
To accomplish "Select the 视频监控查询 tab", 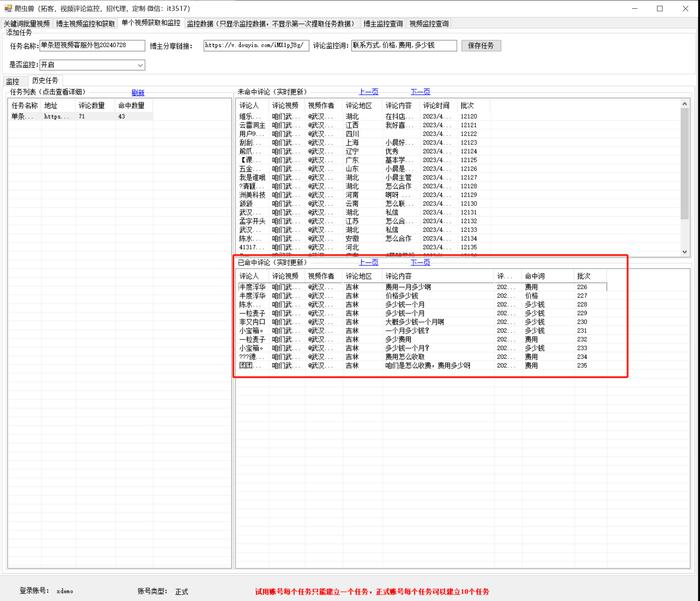I will click(x=429, y=22).
